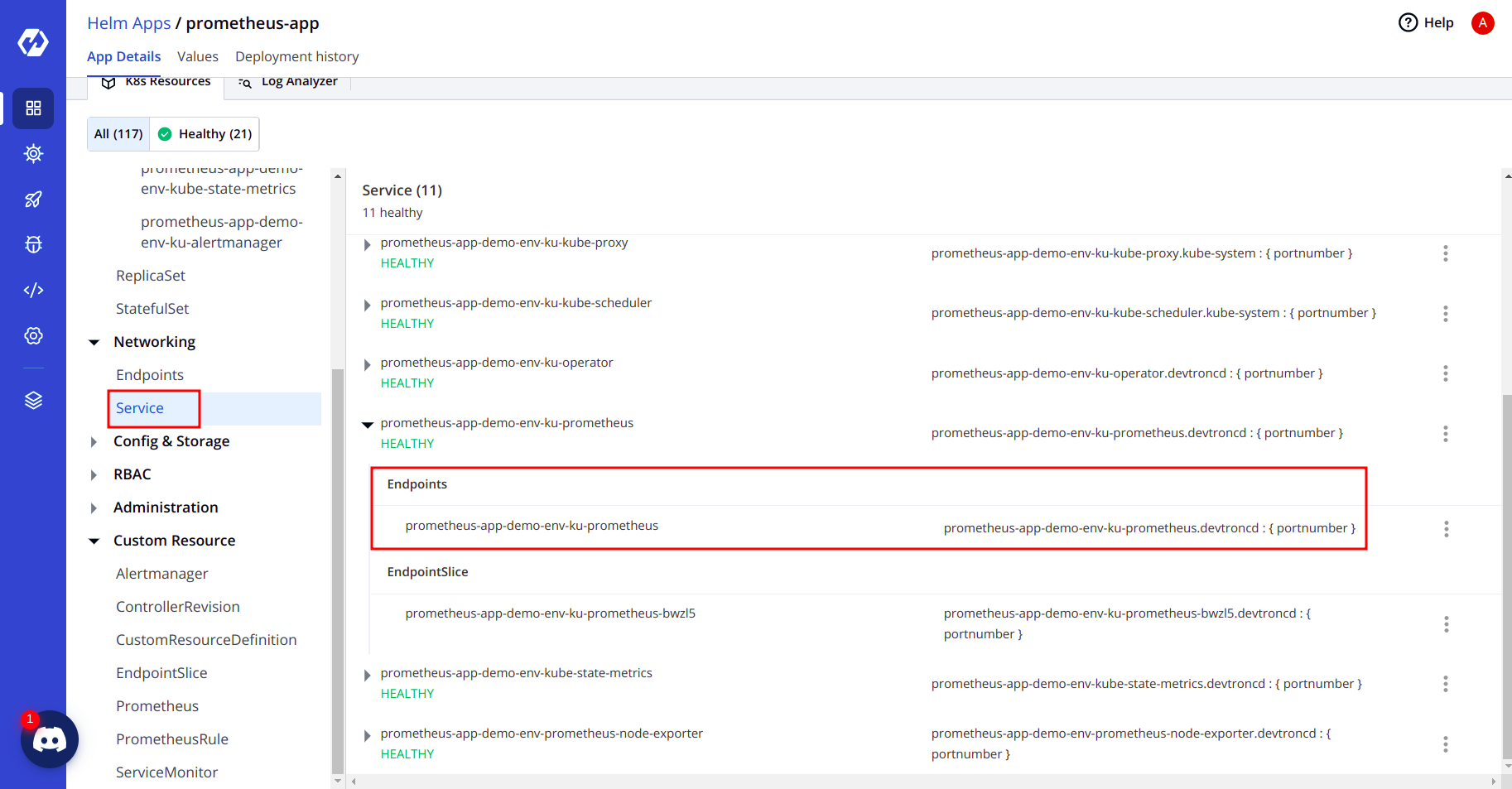
Task: Click the services panel vertical scrollbar
Action: tap(1506, 577)
